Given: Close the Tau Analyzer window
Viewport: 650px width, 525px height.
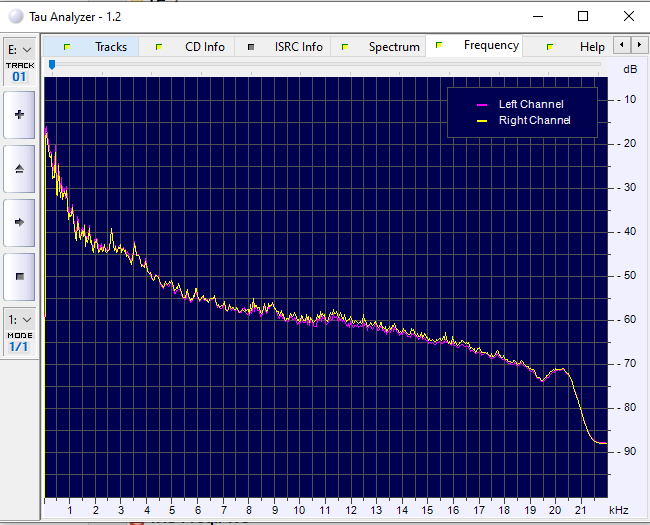Looking at the screenshot, I should pyautogui.click(x=628, y=17).
